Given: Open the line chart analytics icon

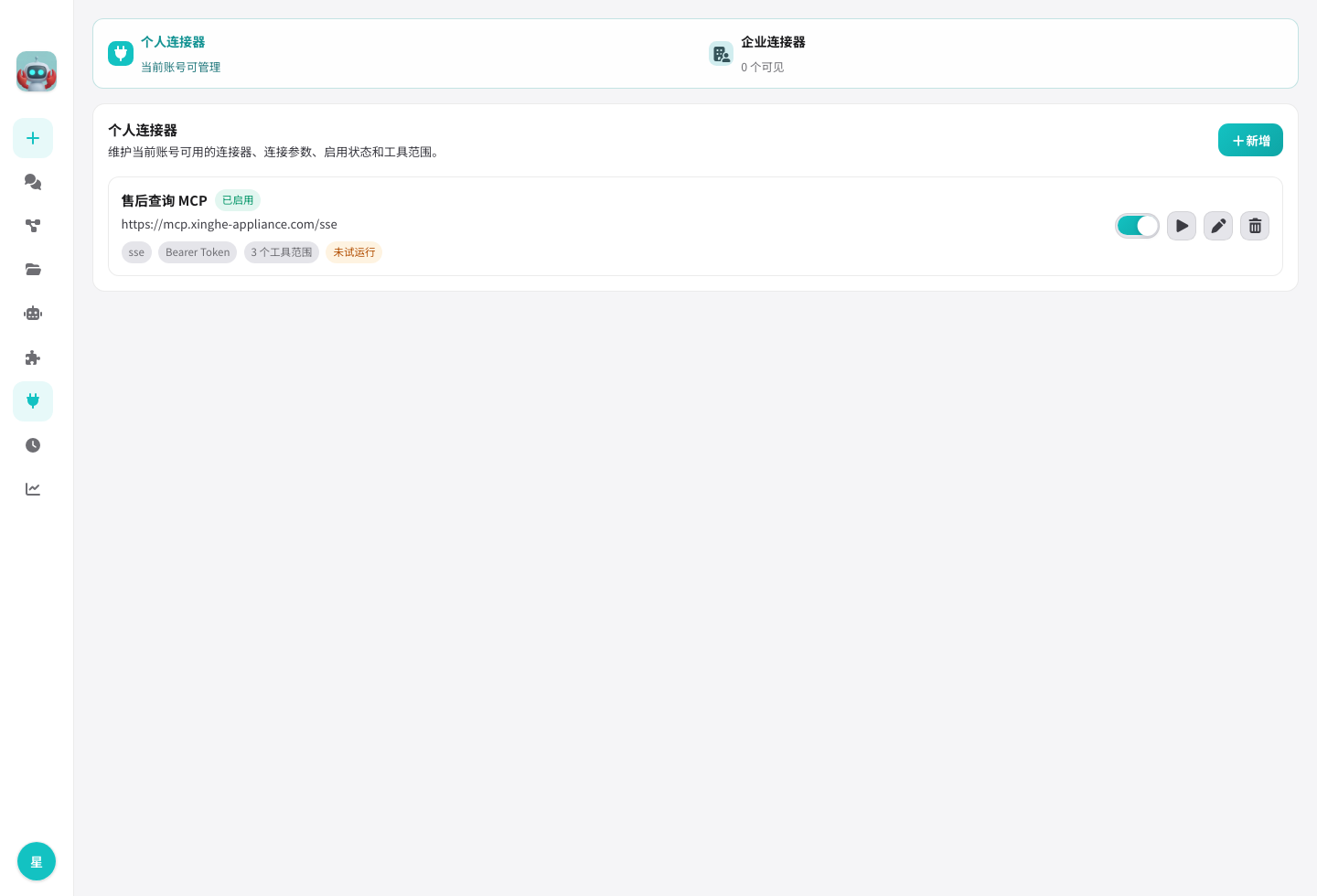Looking at the screenshot, I should pos(33,489).
